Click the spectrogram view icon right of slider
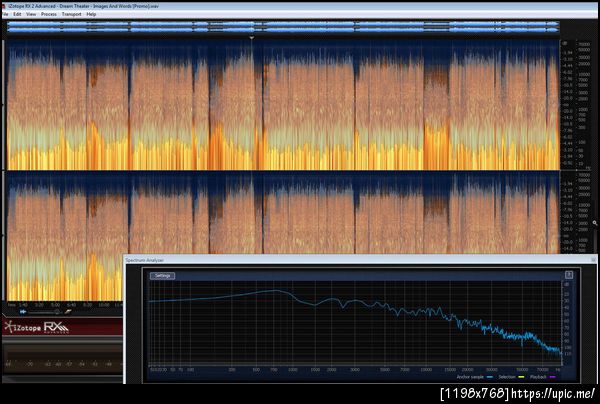Image resolution: width=600 pixels, height=404 pixels. tap(68, 312)
